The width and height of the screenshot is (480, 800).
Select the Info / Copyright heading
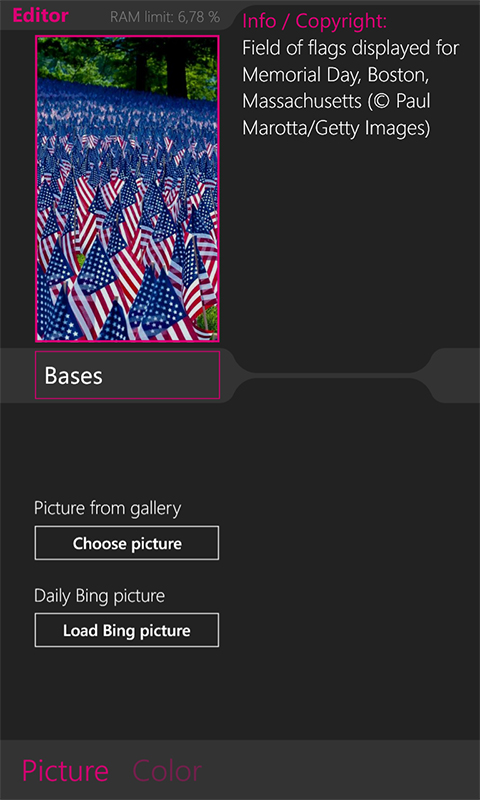(x=314, y=21)
